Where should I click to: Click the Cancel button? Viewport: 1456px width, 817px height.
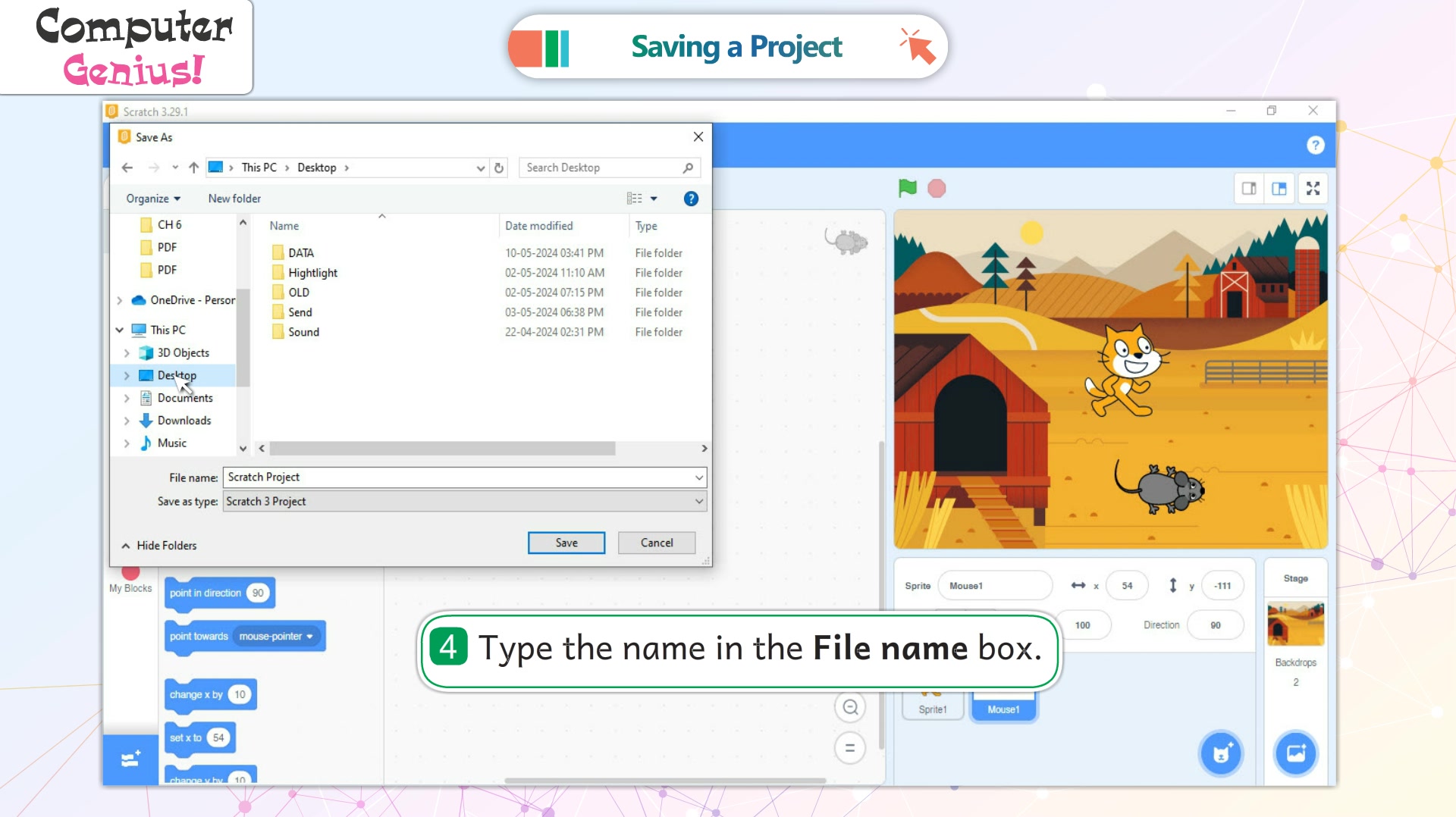coord(657,543)
